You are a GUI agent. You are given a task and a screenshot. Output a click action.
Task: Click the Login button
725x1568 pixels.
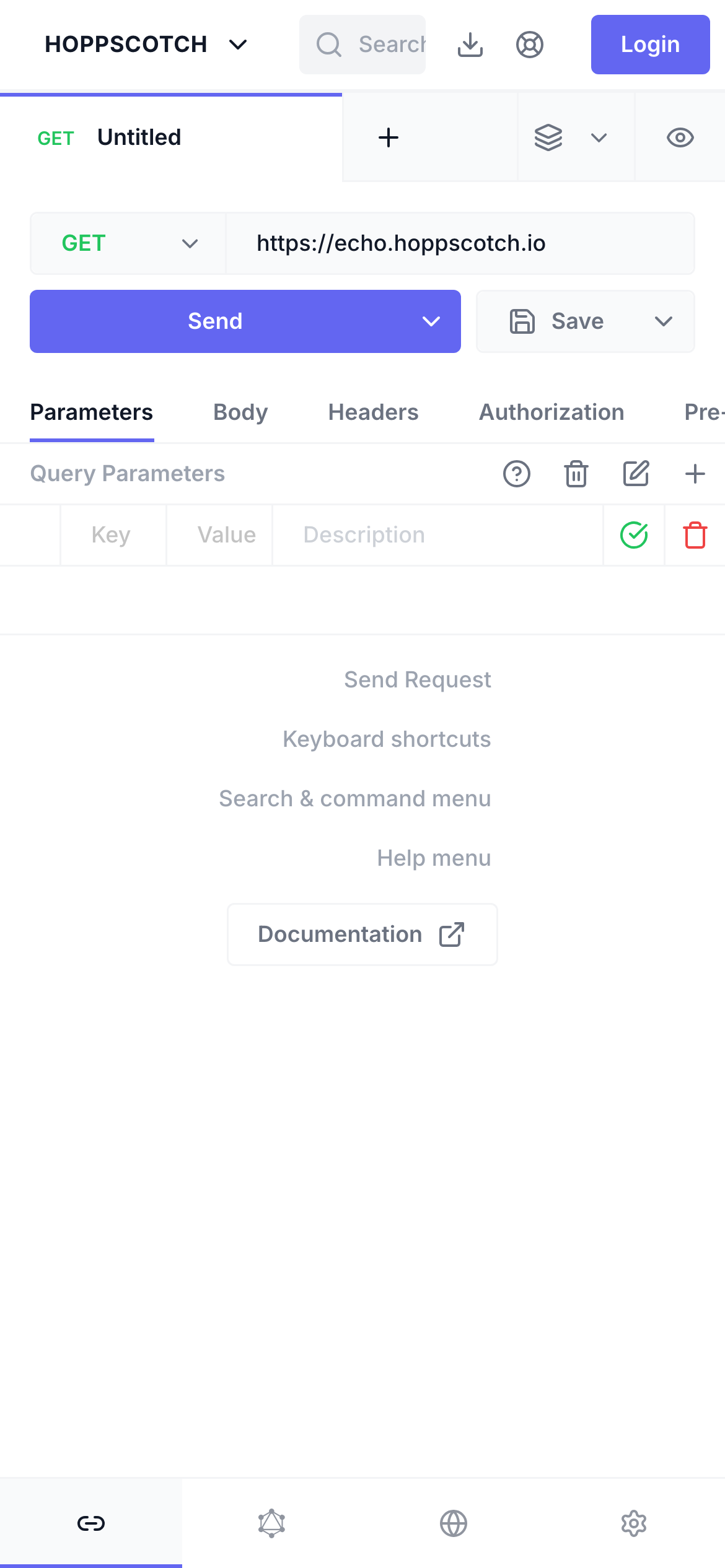(x=650, y=45)
